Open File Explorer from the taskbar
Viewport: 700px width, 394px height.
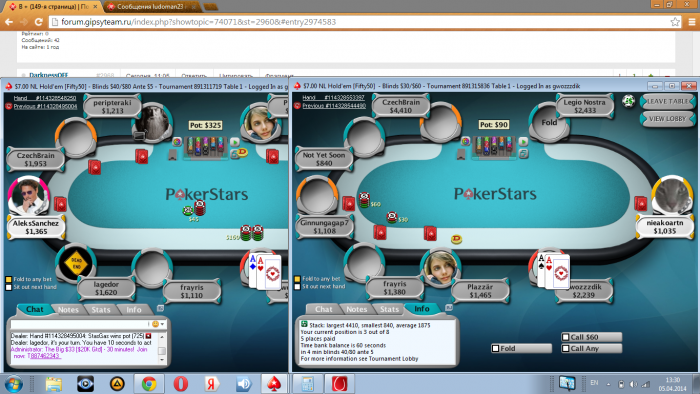pyautogui.click(x=54, y=384)
